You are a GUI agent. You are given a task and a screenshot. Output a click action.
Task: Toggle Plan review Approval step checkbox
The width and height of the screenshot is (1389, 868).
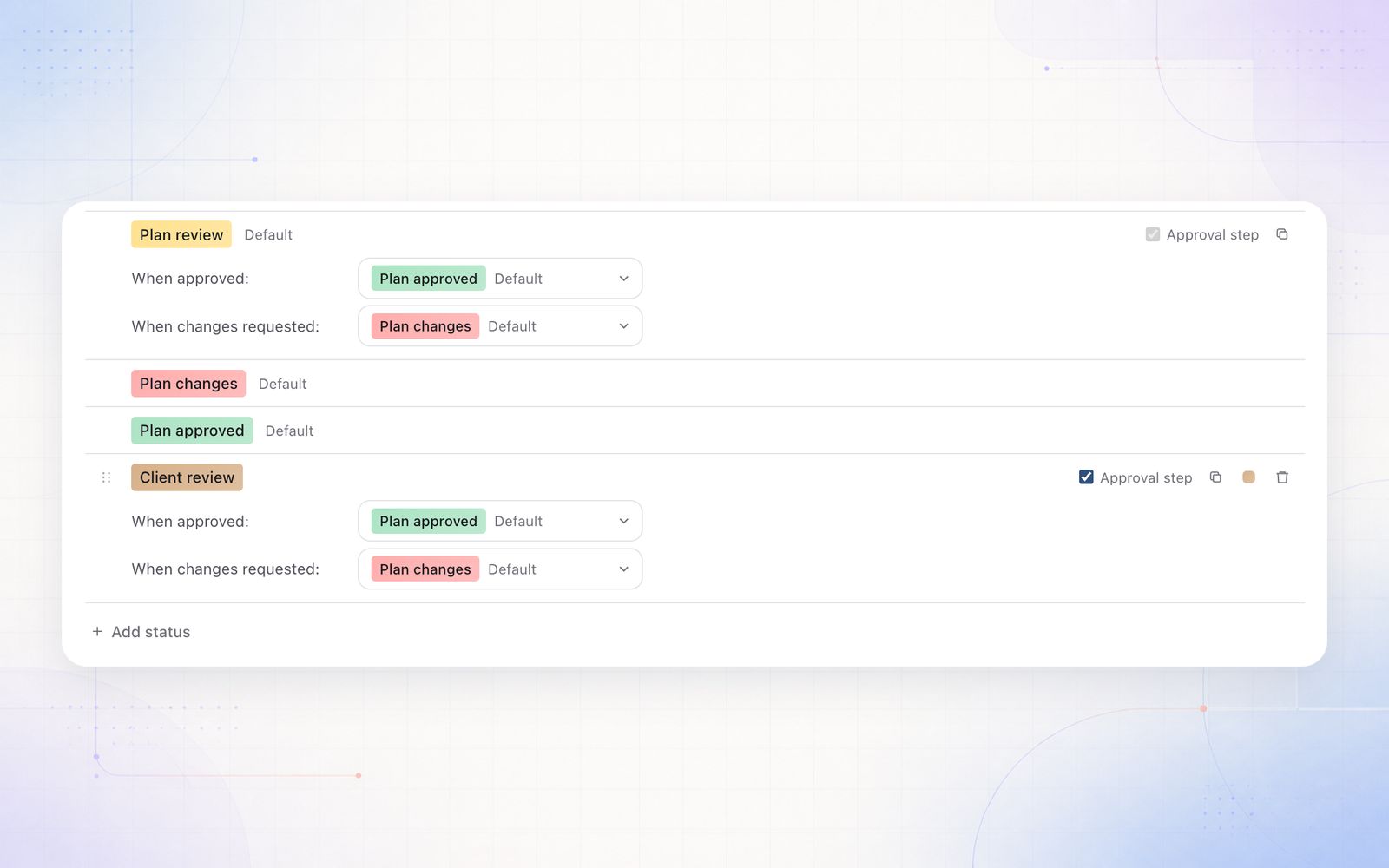(x=1153, y=234)
